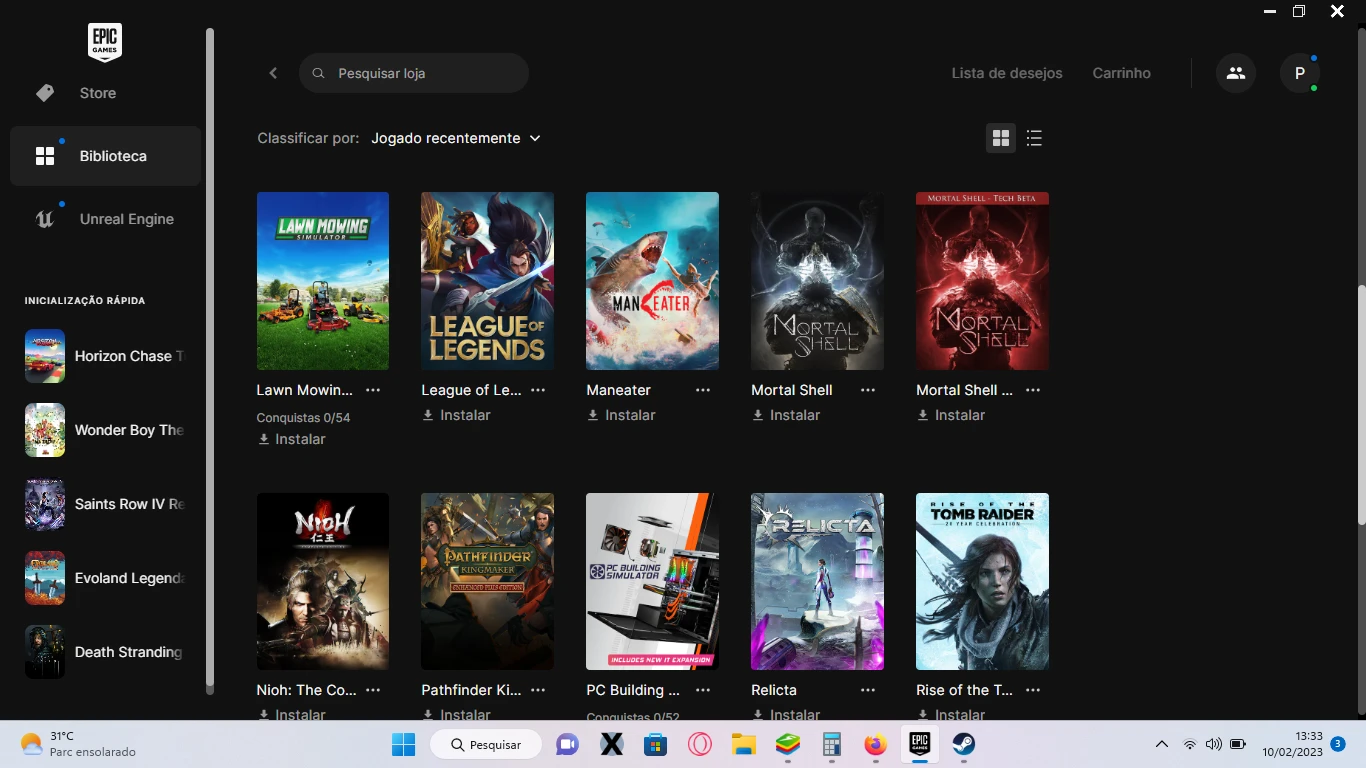Open options menu for League of Legends
Screen dimensions: 1366x768
[538, 390]
